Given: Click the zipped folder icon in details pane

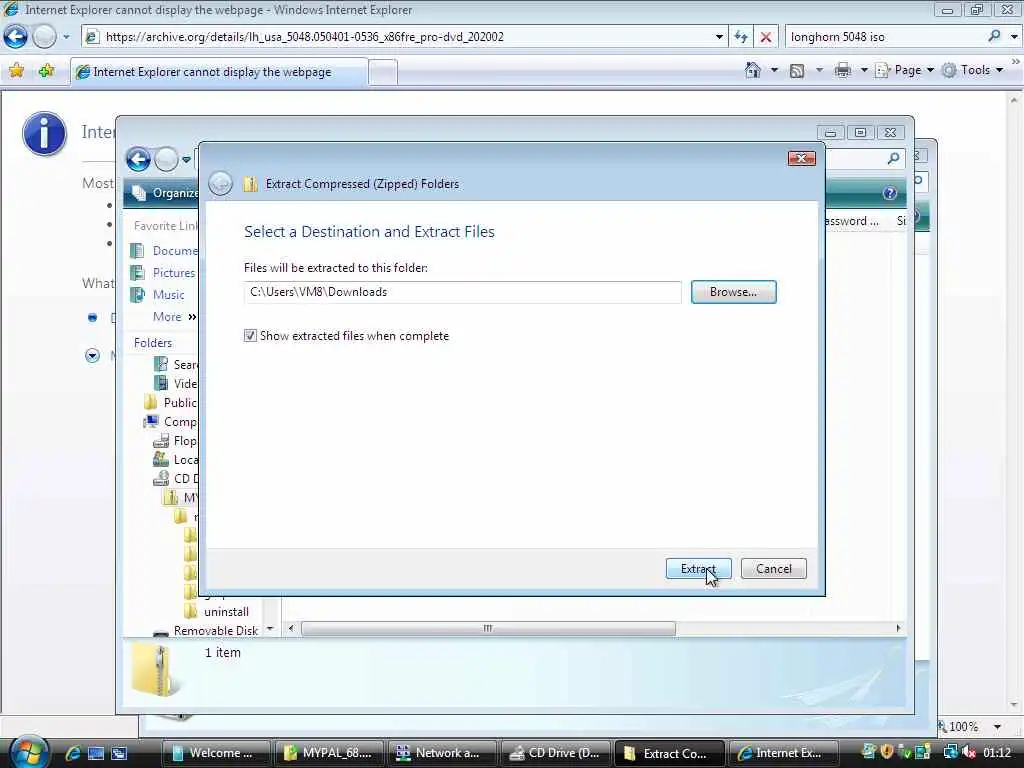Looking at the screenshot, I should click(155, 671).
